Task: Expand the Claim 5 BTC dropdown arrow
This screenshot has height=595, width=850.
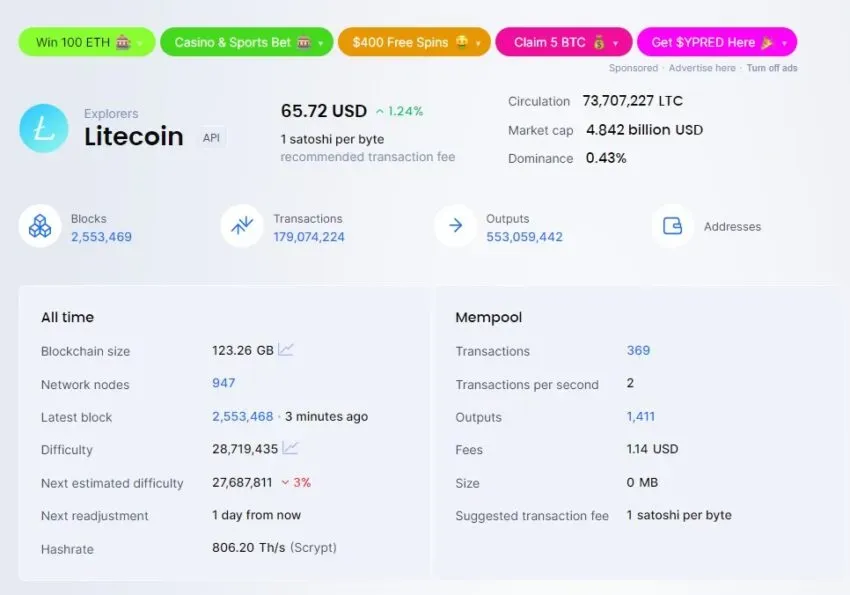Action: coord(615,43)
